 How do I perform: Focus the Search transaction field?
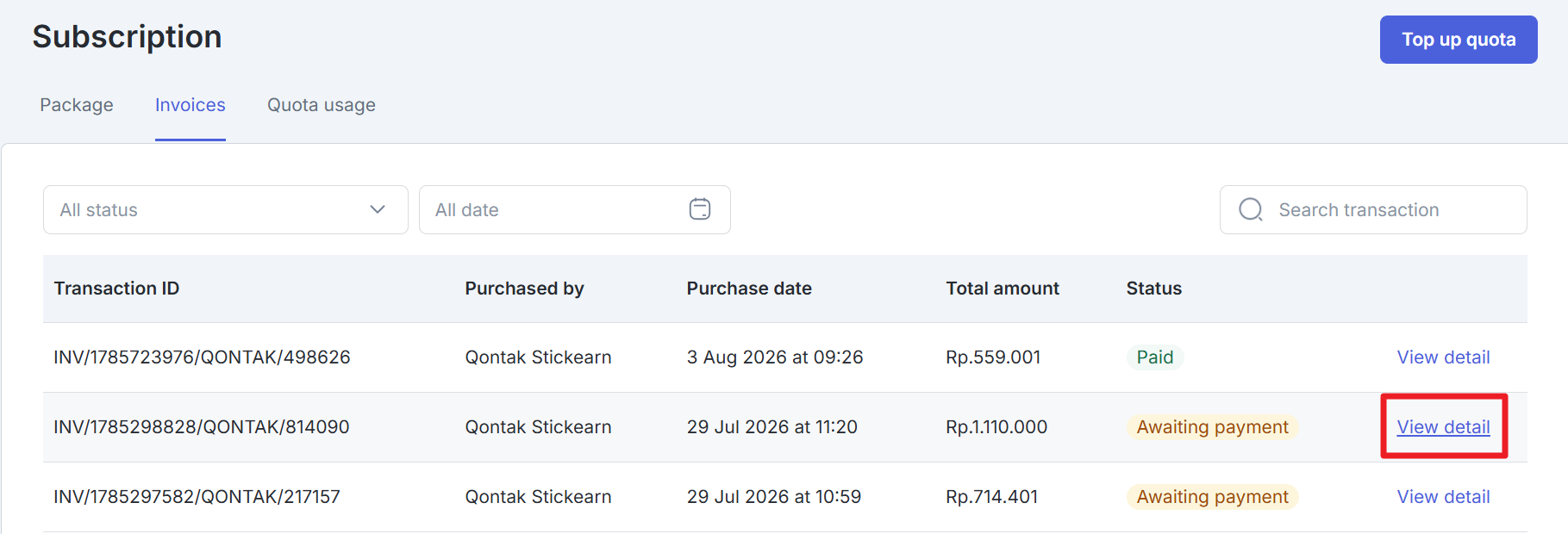pyautogui.click(x=1373, y=209)
